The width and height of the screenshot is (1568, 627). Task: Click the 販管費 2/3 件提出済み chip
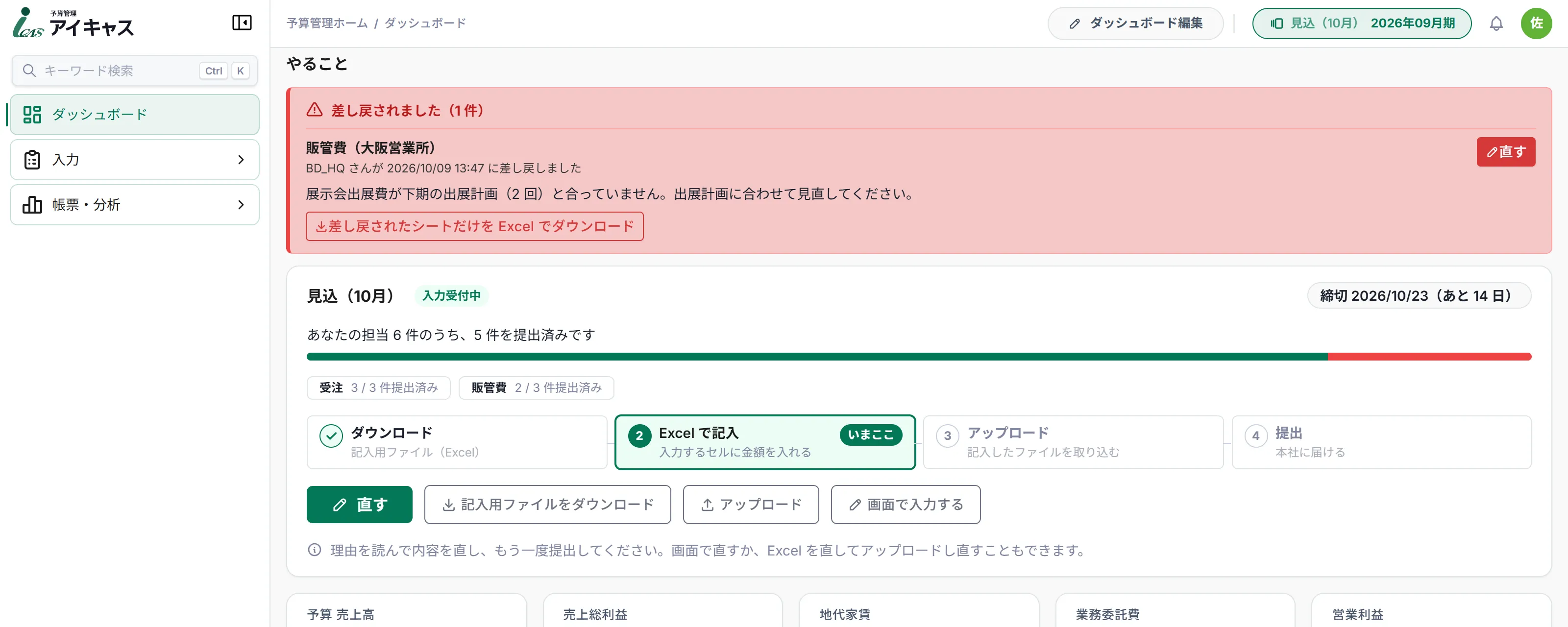[536, 388]
